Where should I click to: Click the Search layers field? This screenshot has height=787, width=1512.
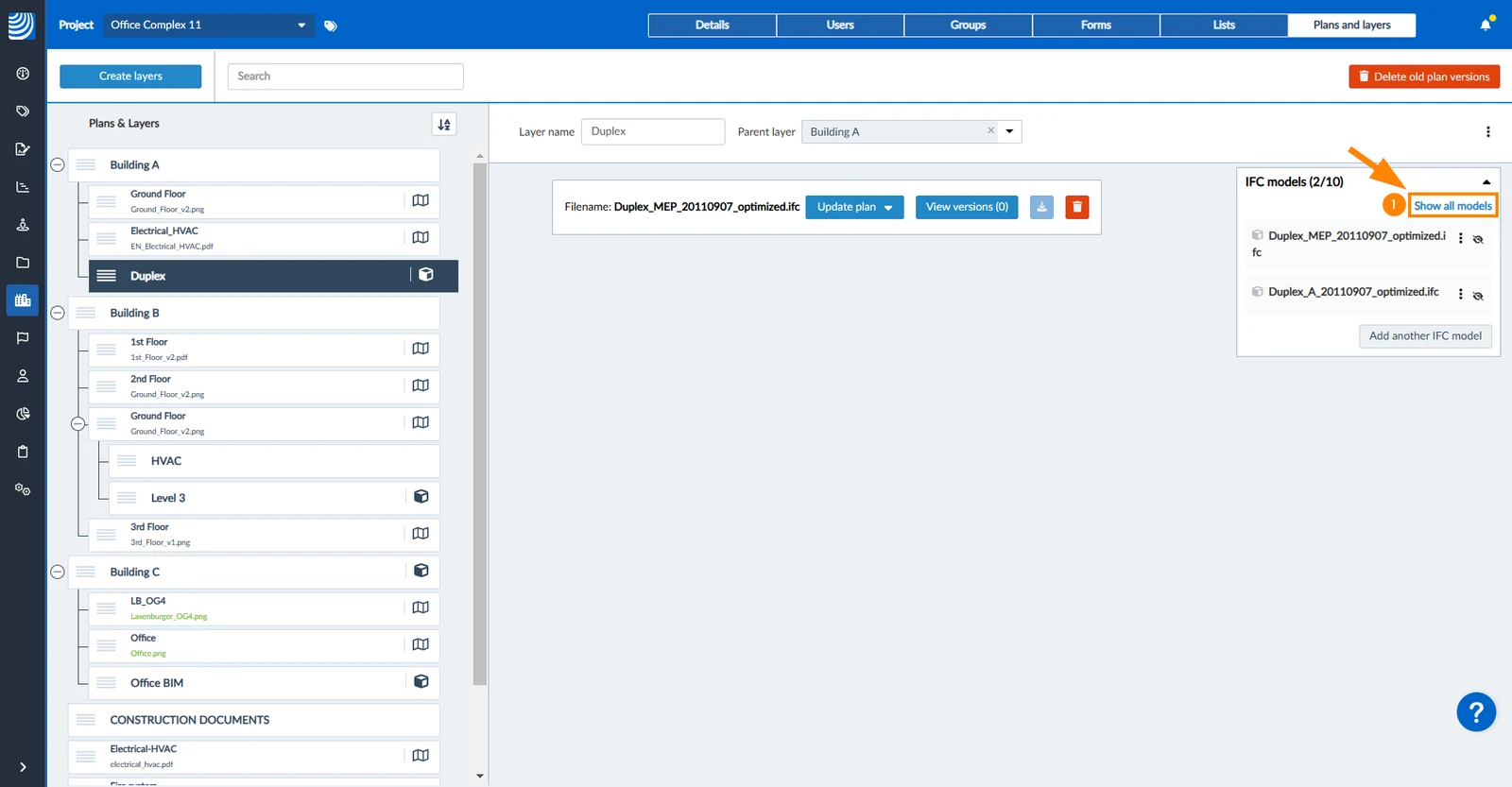[345, 77]
